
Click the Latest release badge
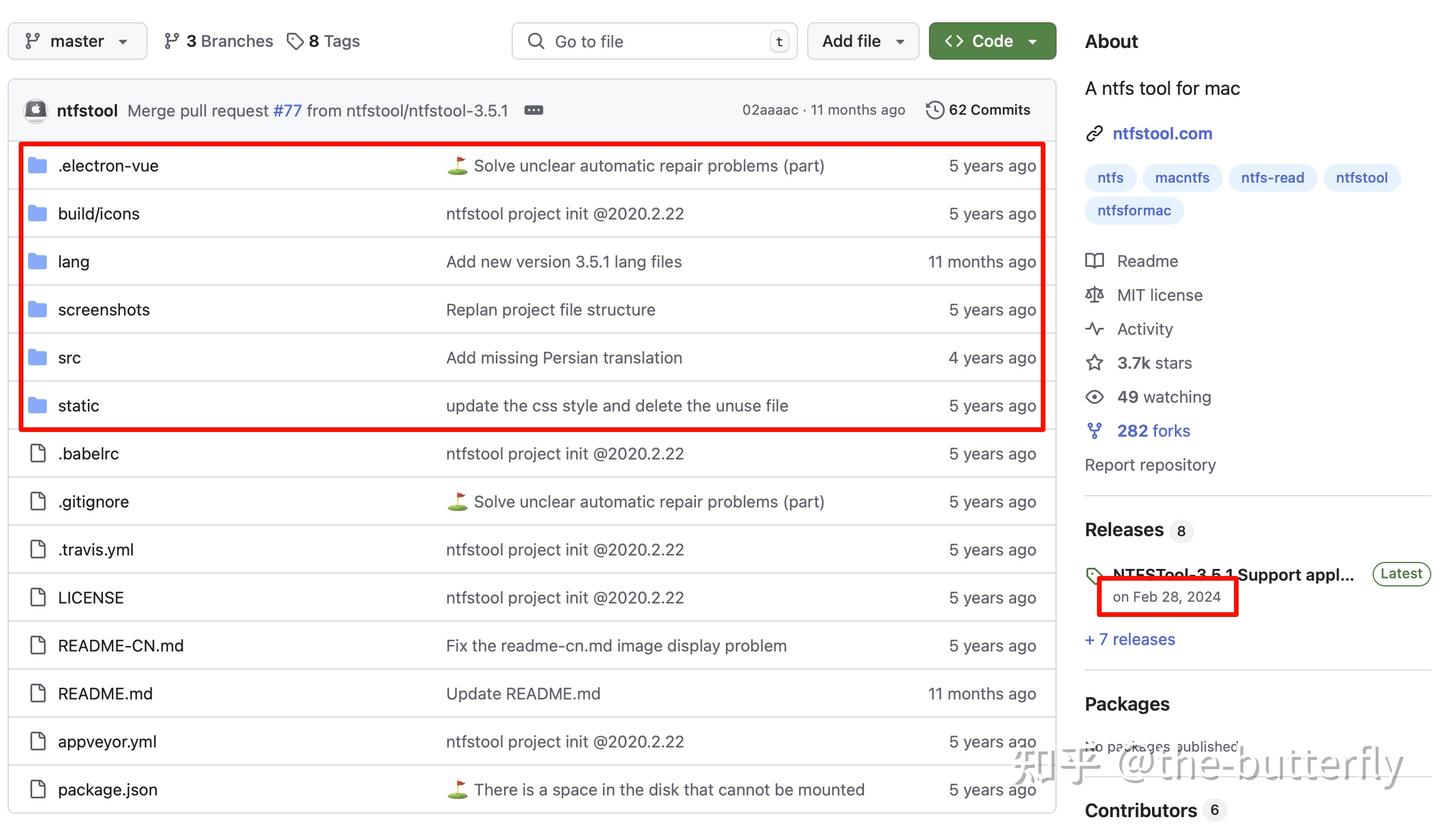point(1401,574)
